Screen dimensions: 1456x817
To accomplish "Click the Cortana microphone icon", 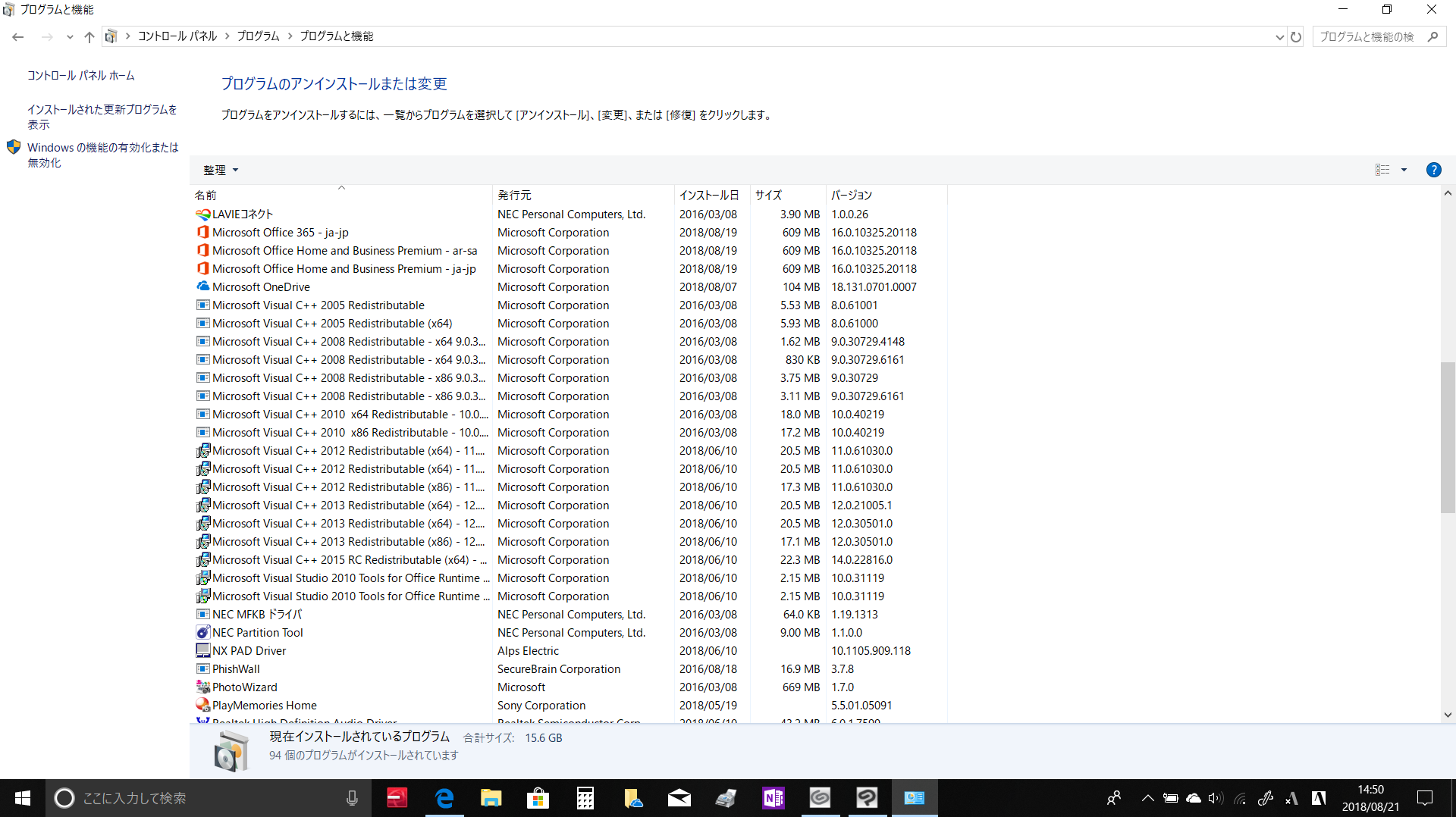I will (352, 798).
